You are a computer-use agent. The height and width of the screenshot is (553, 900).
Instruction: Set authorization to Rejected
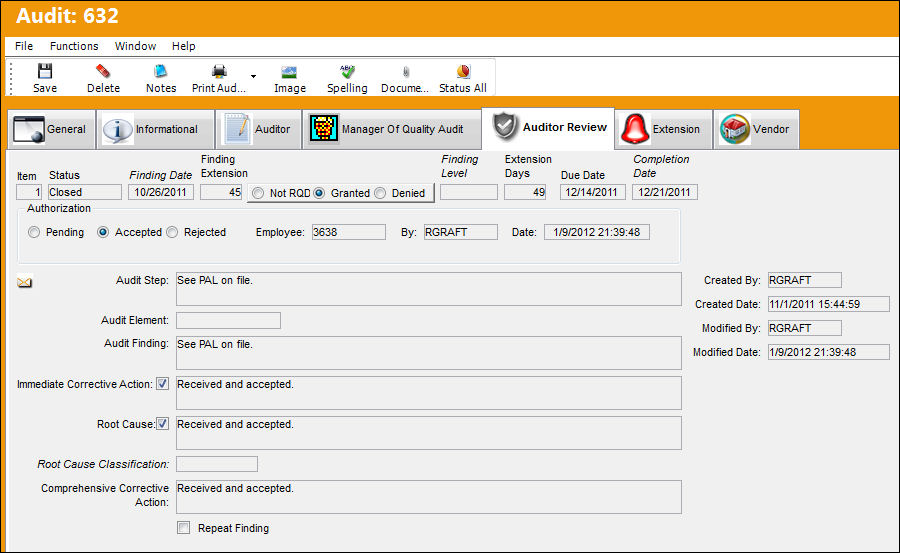pos(172,232)
